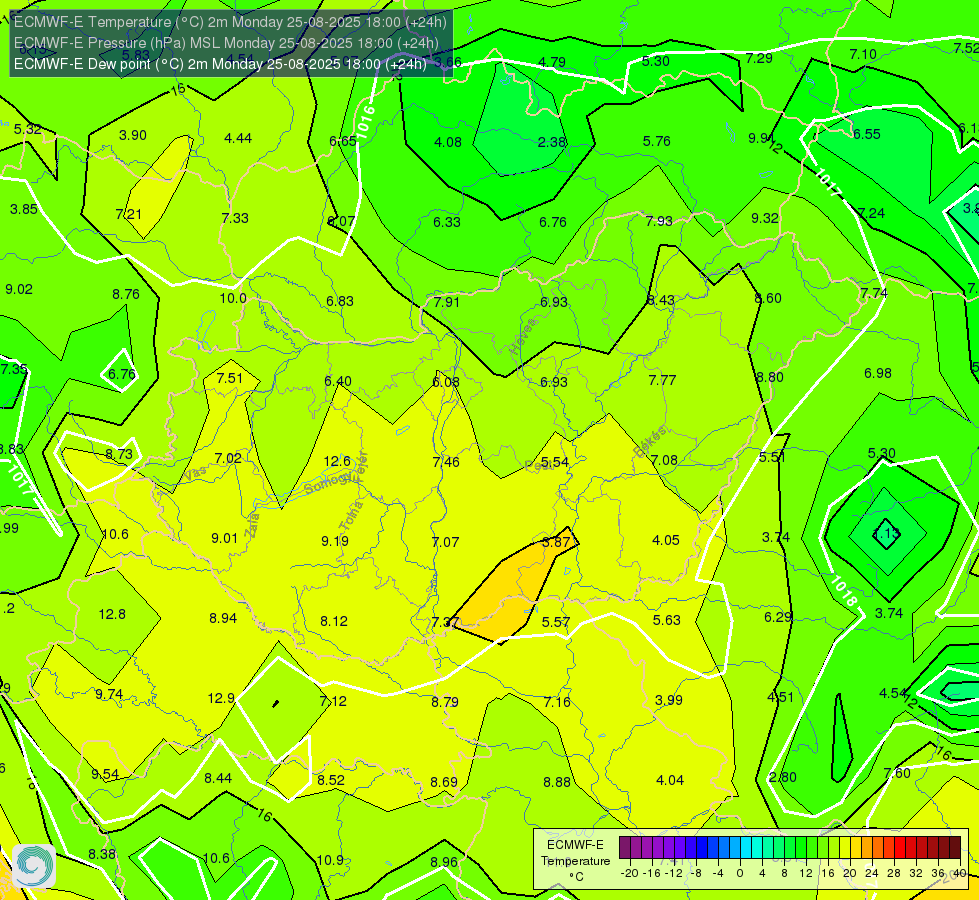
Task: Click the Zala county label
Action: [x=252, y=525]
